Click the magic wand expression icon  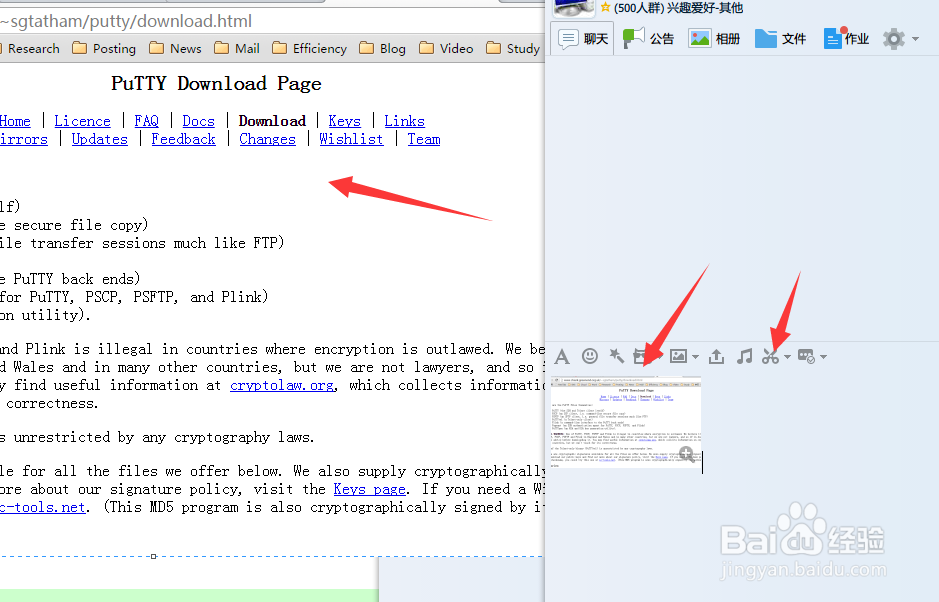(x=616, y=356)
